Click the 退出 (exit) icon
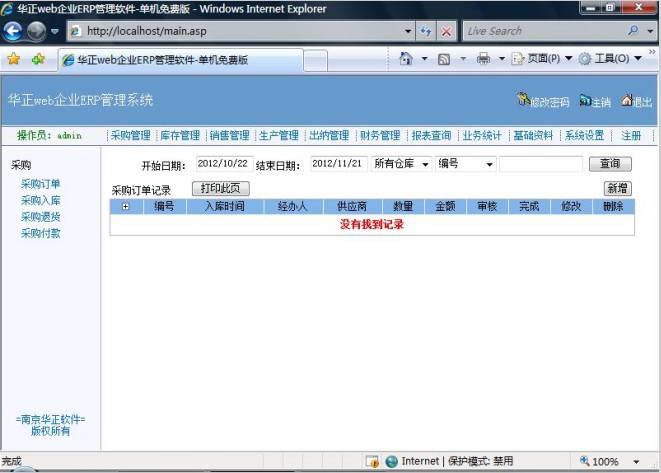Screen dimensions: 661x473 point(626,101)
